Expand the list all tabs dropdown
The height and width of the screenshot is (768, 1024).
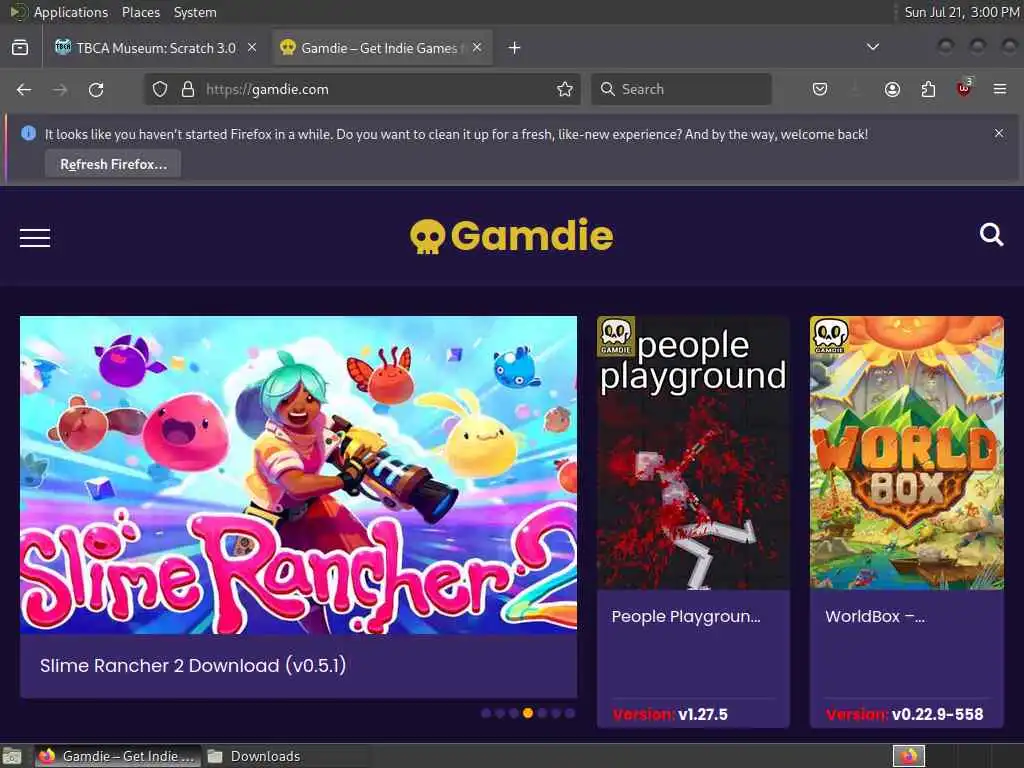[872, 47]
